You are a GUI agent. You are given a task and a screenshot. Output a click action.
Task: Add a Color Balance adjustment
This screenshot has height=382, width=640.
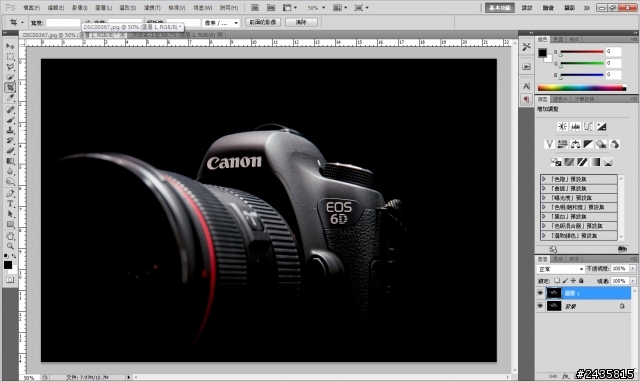(576, 144)
